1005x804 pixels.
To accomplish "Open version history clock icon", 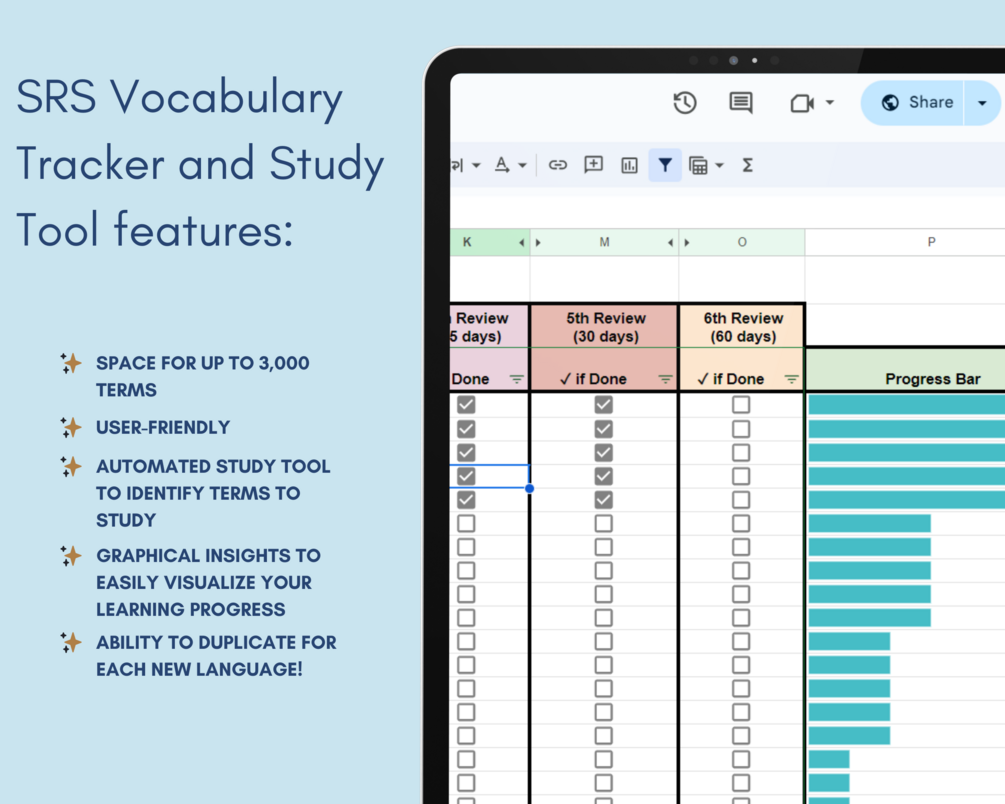I will 685,103.
